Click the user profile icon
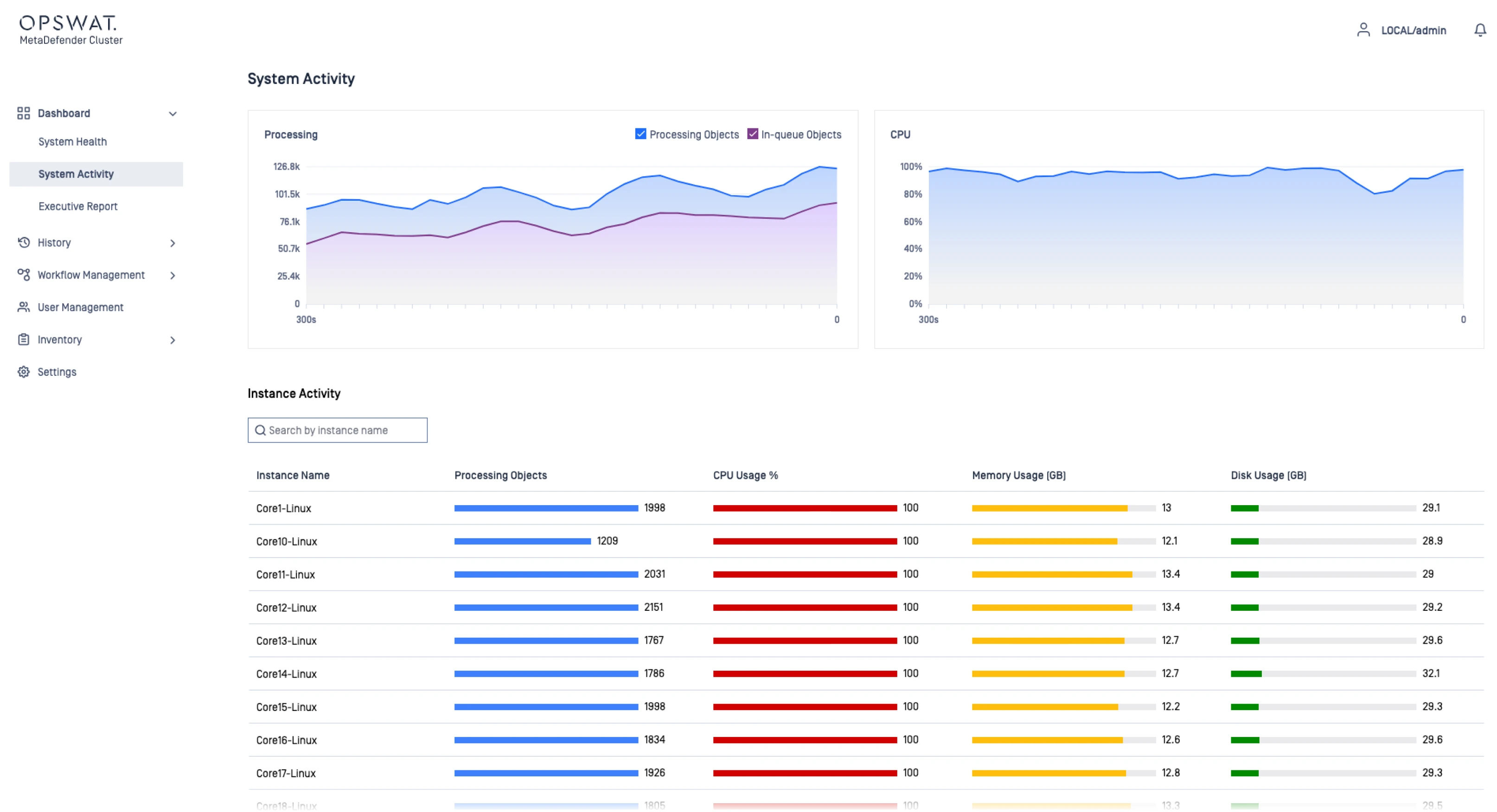Image resolution: width=1497 pixels, height=812 pixels. 1363,30
